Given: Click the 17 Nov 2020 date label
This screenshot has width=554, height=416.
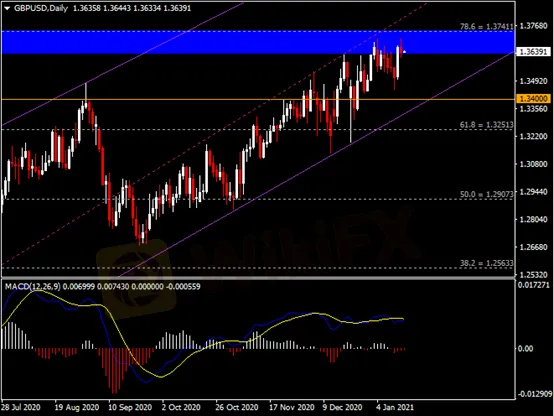Looking at the screenshot, I should (x=292, y=407).
